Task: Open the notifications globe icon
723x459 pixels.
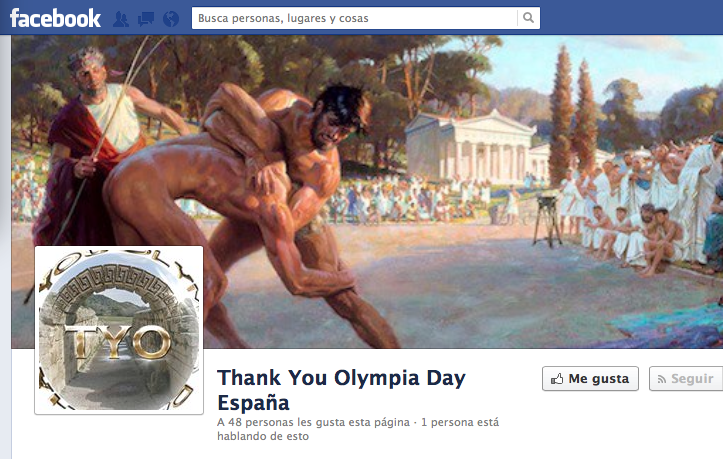Action: 171,19
